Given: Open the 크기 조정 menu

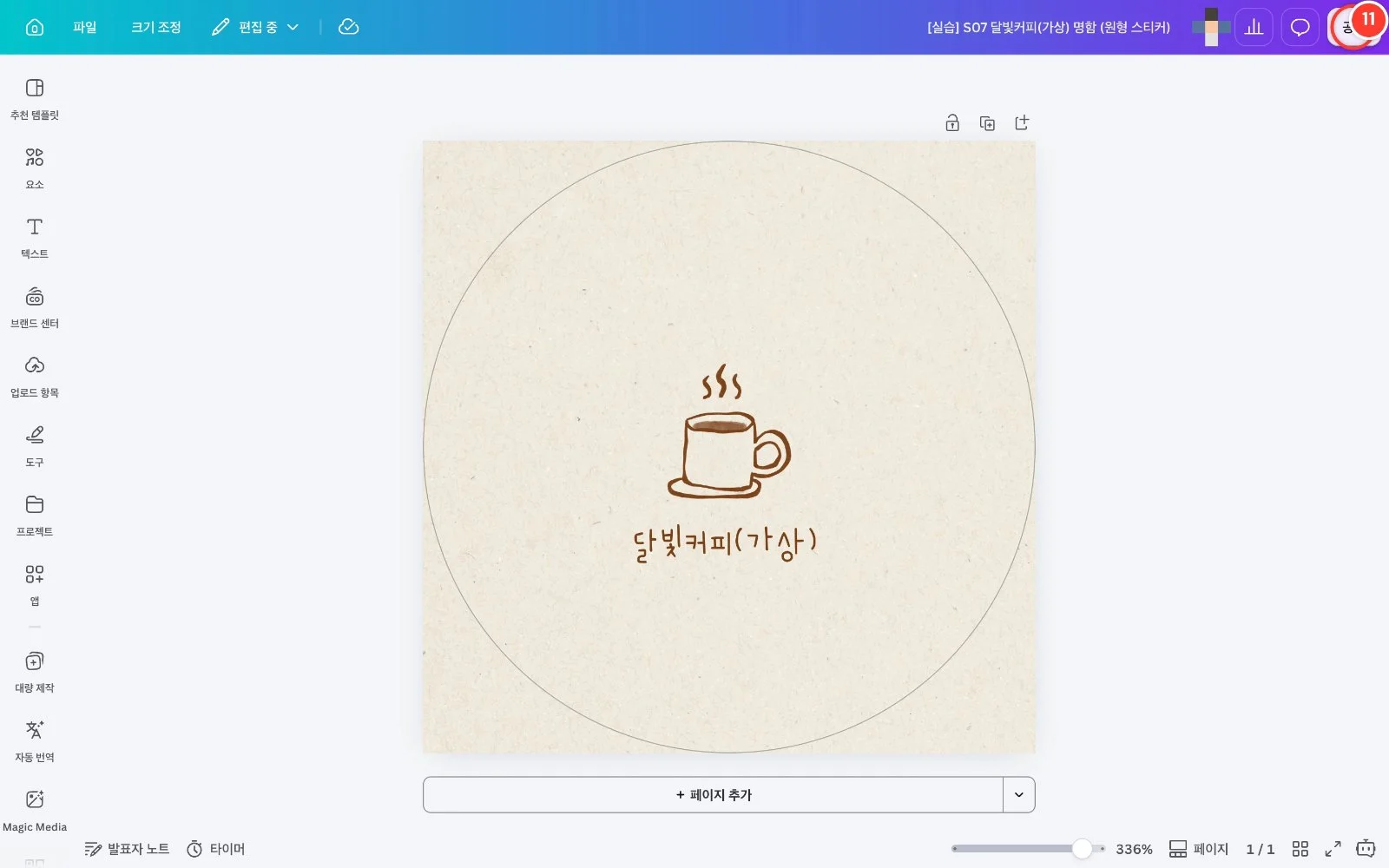Looking at the screenshot, I should (x=156, y=27).
